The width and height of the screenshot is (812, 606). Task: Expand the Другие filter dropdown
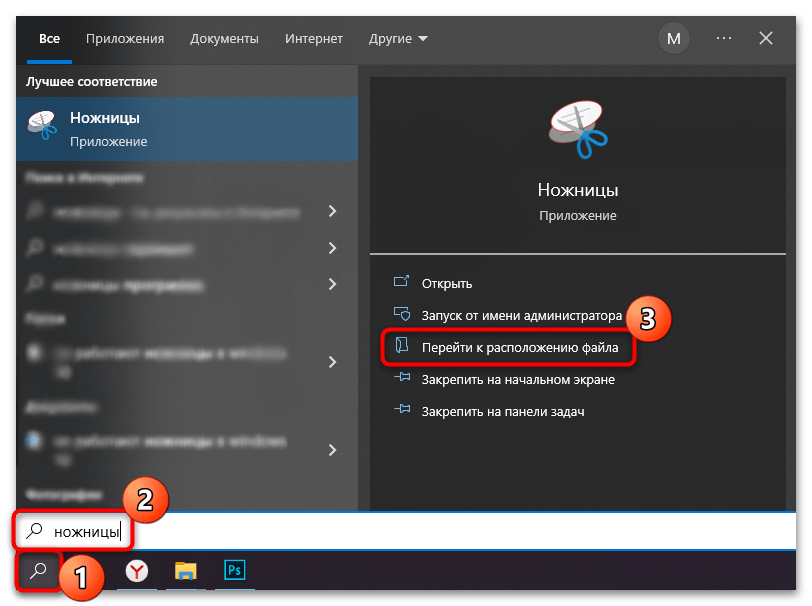coord(397,39)
